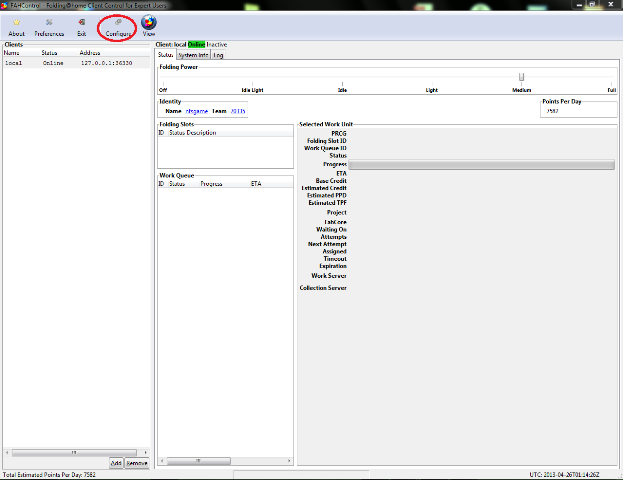The height and width of the screenshot is (480, 623).
Task: Click Total Estimated Points Per Day text
Action: pyautogui.click(x=49, y=474)
